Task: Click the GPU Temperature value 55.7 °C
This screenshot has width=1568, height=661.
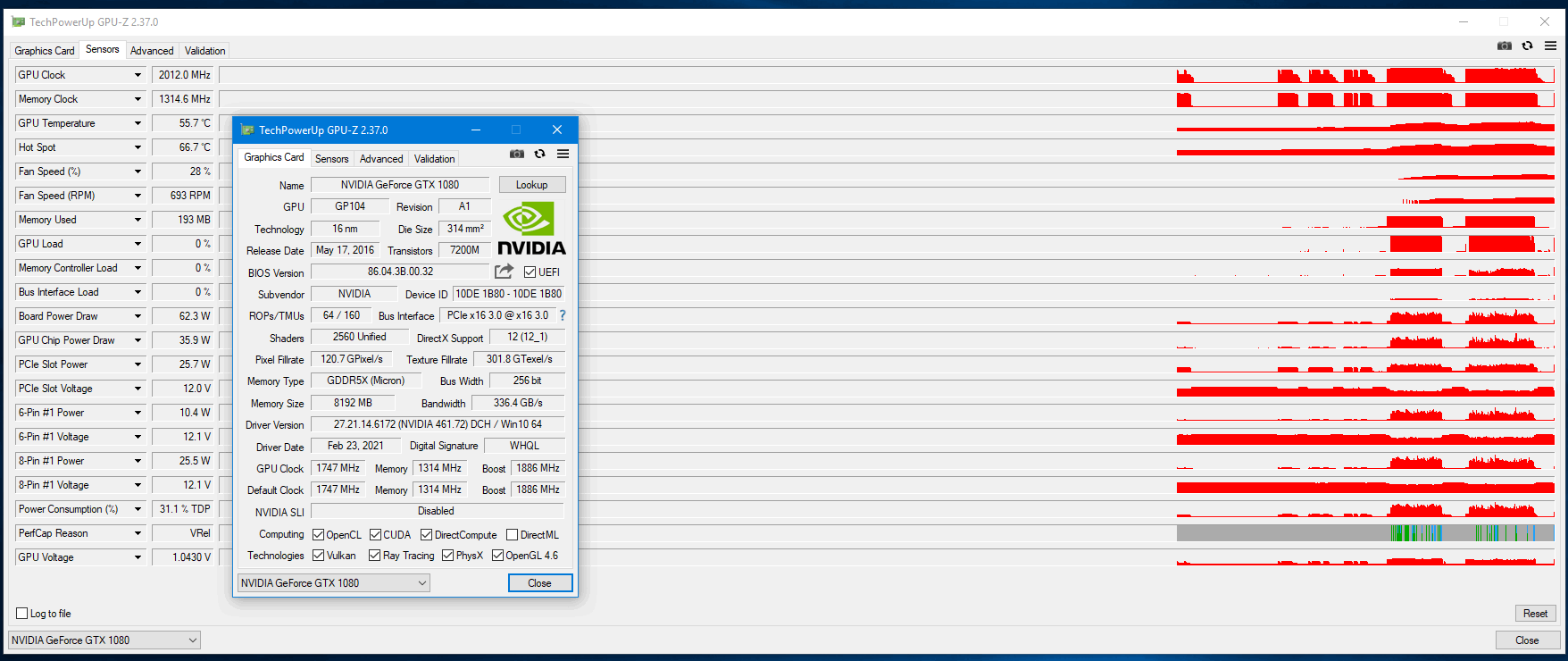Action: click(183, 123)
